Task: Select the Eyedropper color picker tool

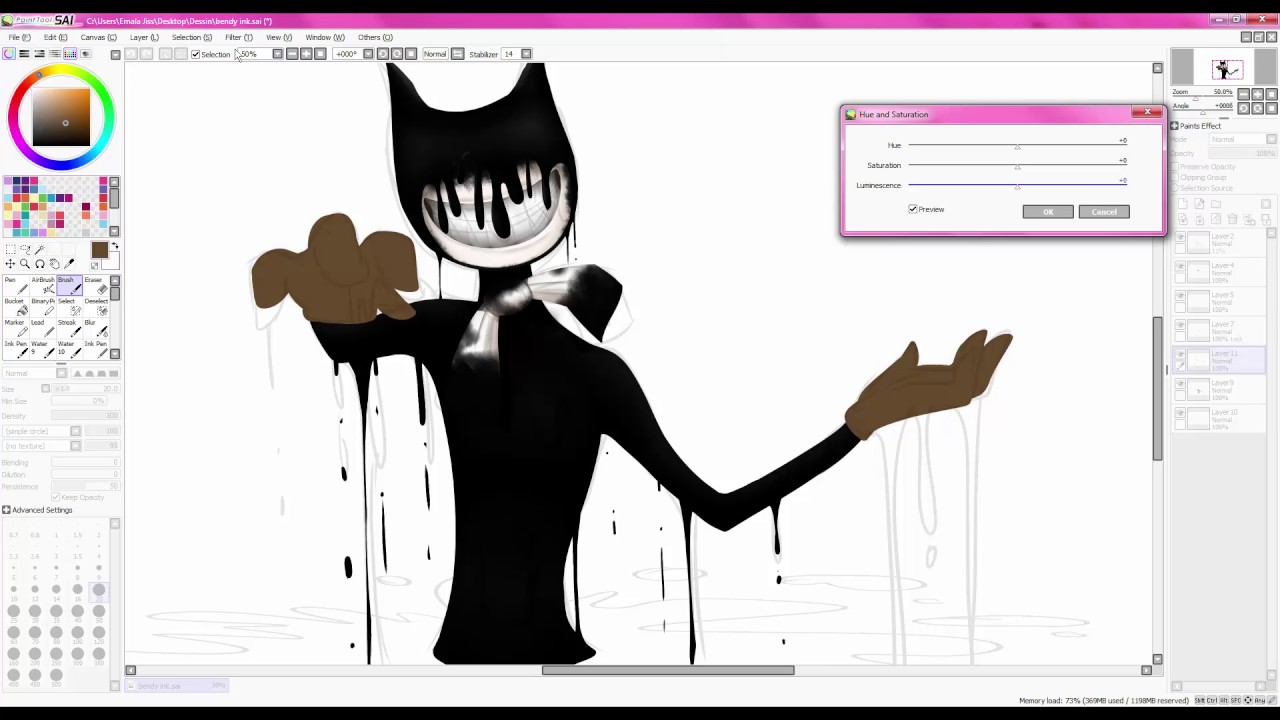Action: [69, 264]
